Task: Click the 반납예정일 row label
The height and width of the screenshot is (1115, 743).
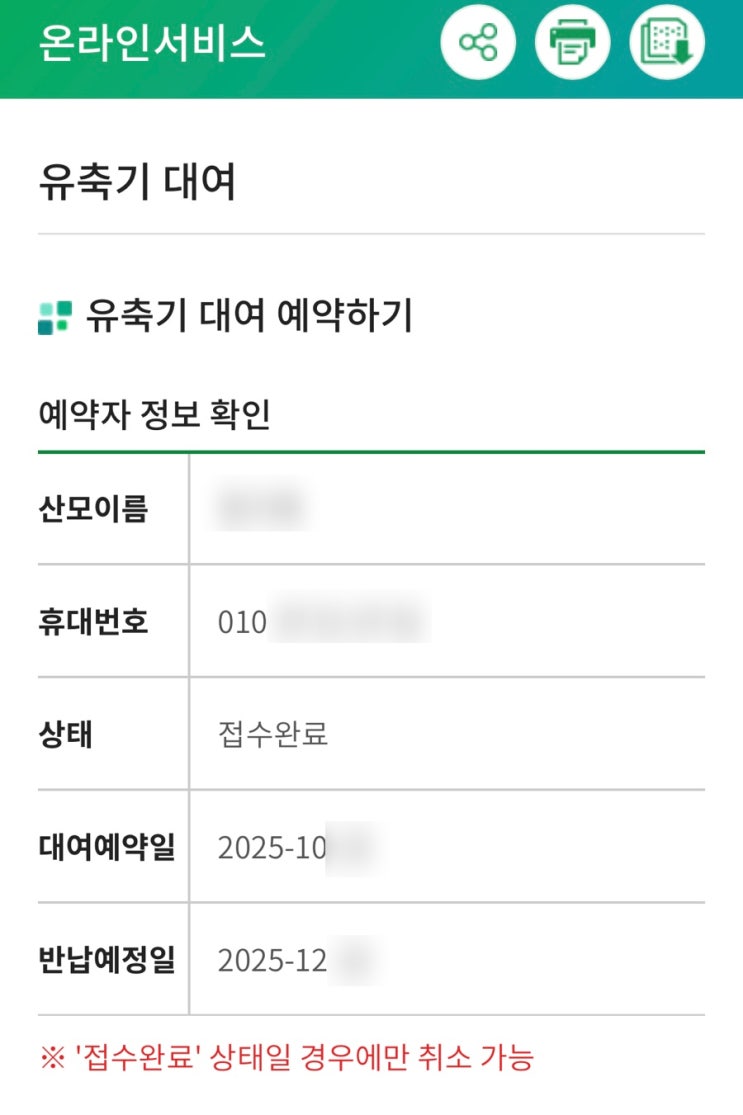Action: (x=107, y=961)
